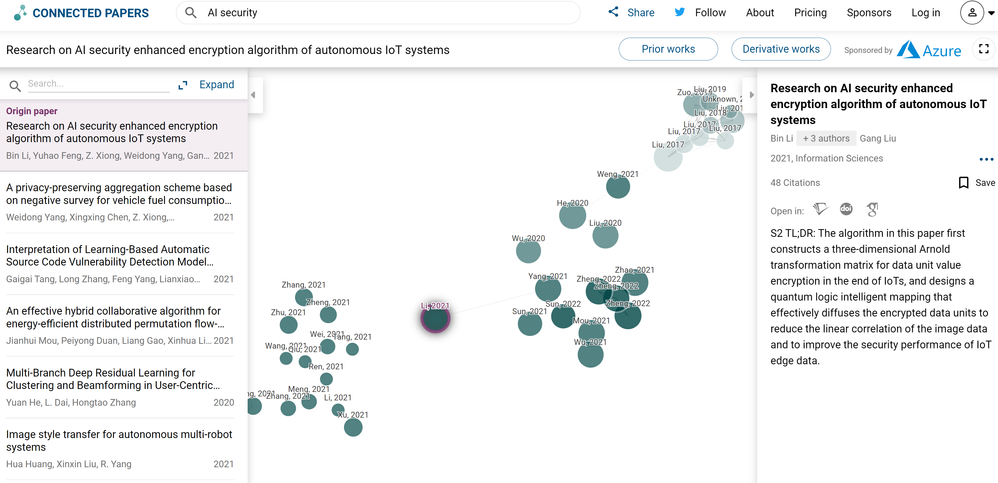Click the CONNECTED PAPERS home link
This screenshot has width=998, height=483.
tap(90, 13)
